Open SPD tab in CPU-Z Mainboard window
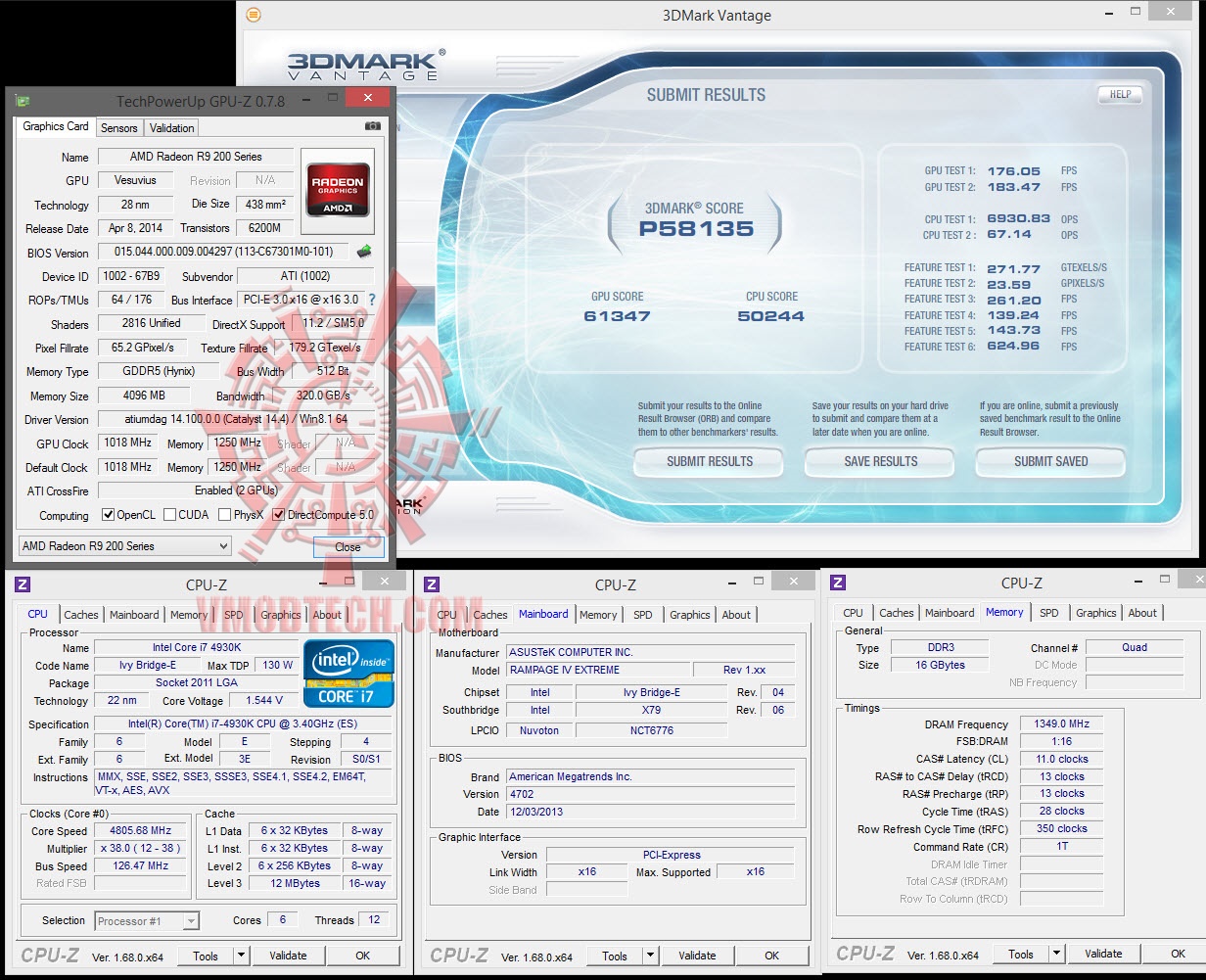1206x980 pixels. coord(642,615)
